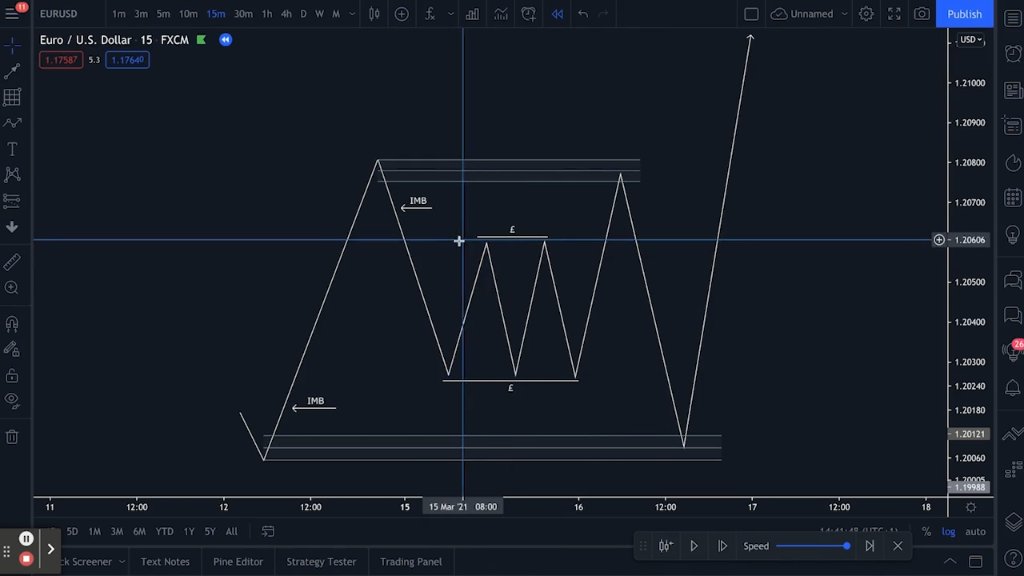Toggle auto scale on price axis
Viewport: 1024px width, 576px height.
pos(975,532)
